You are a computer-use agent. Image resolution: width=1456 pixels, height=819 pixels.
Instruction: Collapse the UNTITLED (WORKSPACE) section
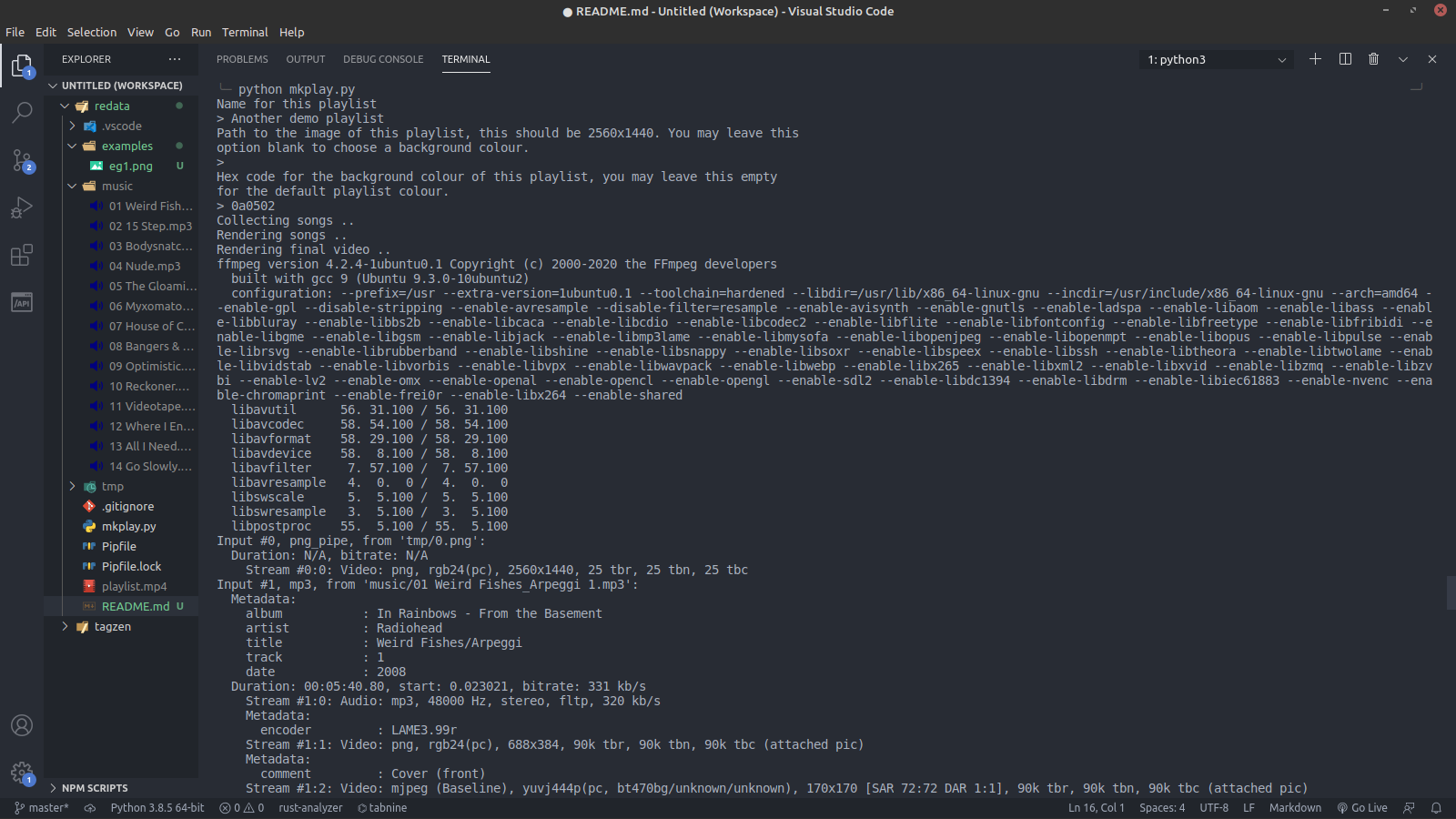pyautogui.click(x=121, y=86)
